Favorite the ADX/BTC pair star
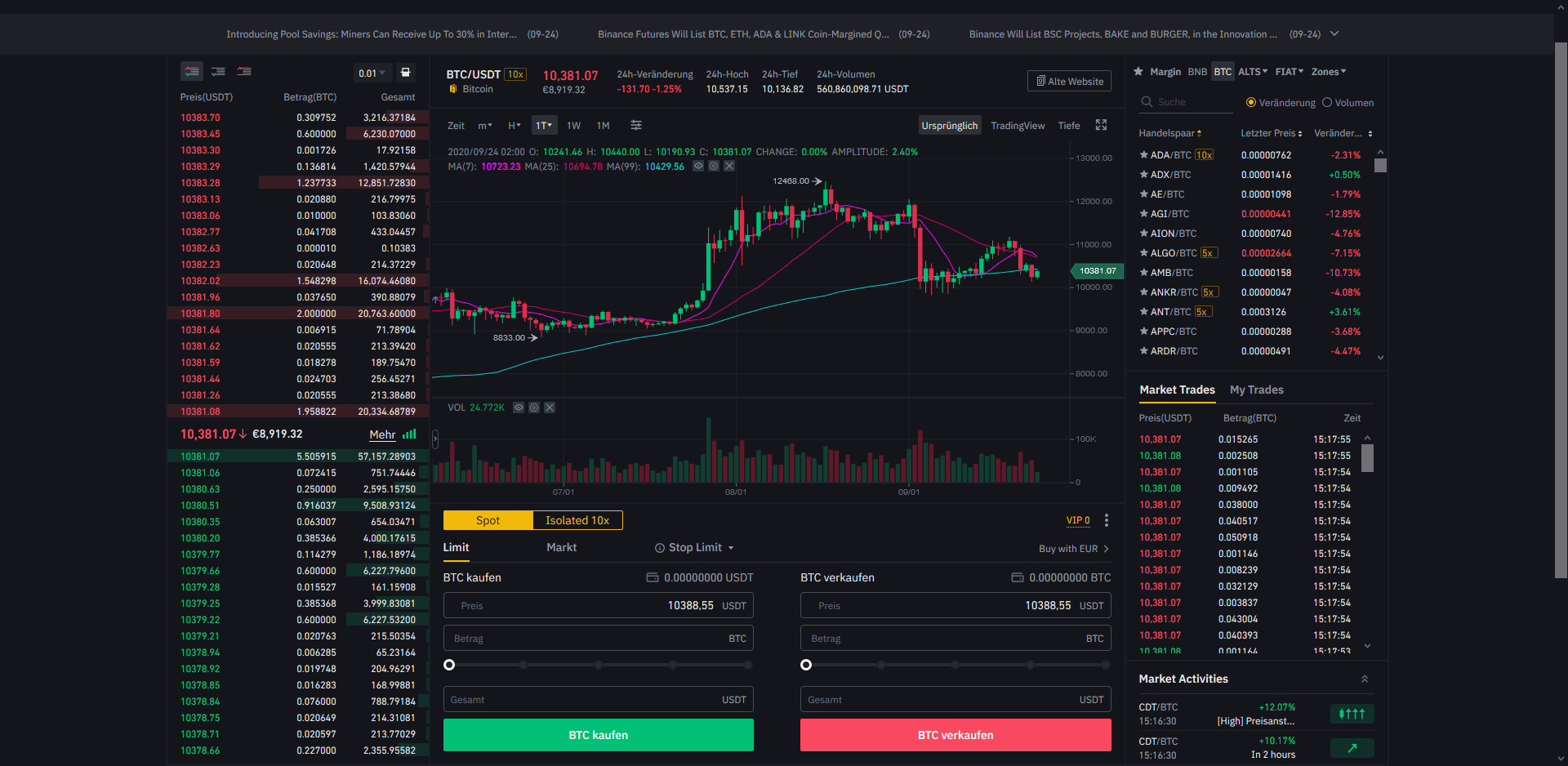This screenshot has height=766, width=1568. 1144,175
